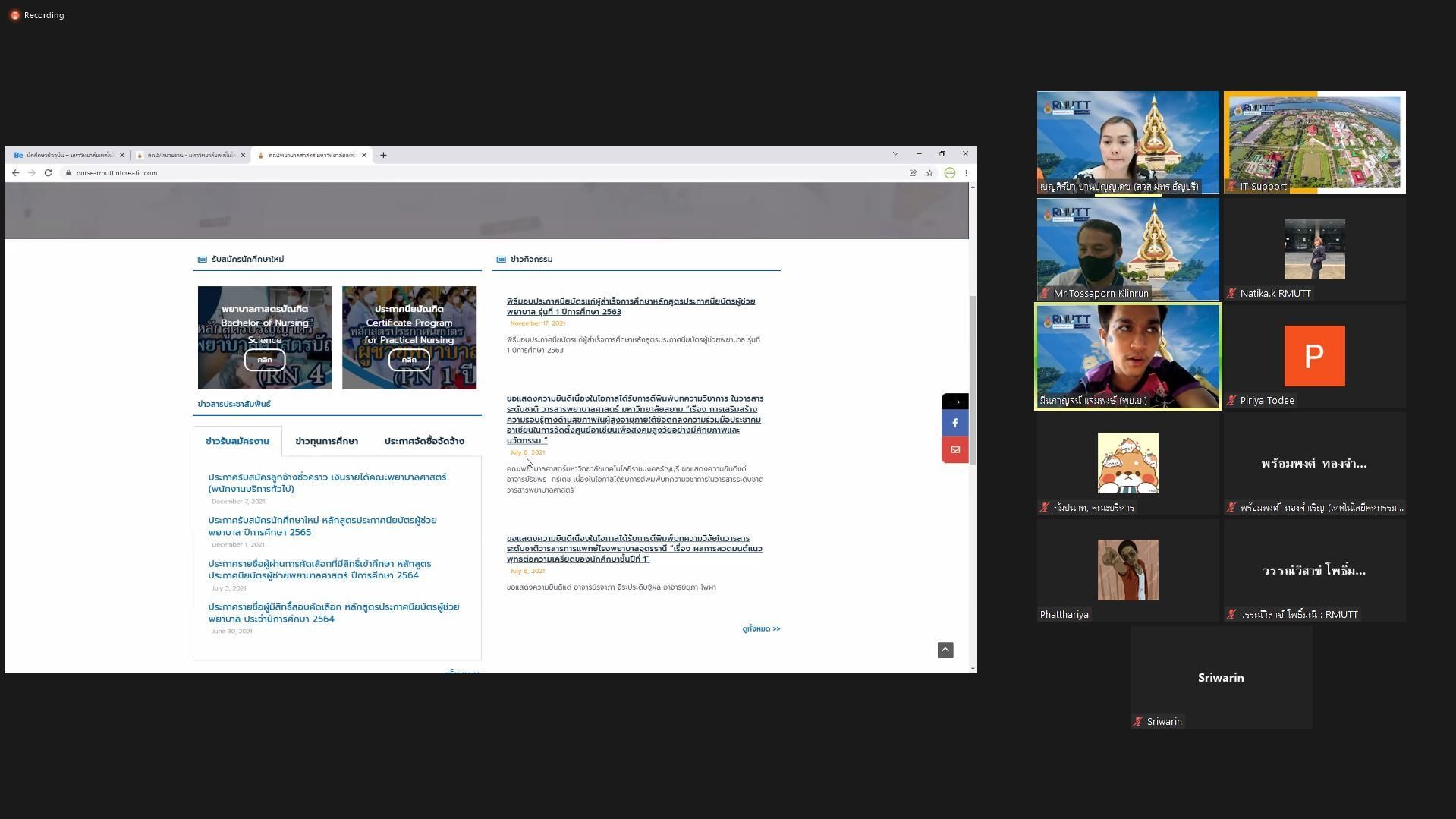Click the คลิก button on Bachelor card
This screenshot has width=1456, height=819.
[265, 360]
